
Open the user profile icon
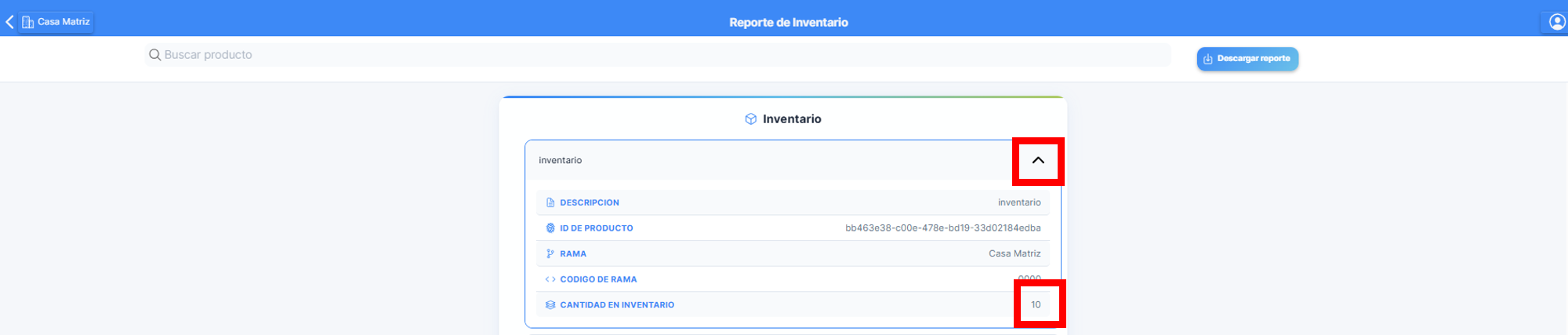(x=1557, y=22)
